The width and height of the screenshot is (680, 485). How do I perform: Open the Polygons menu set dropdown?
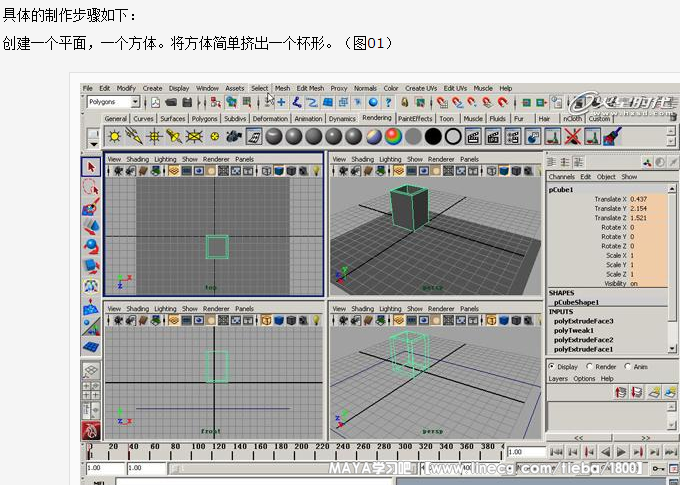click(x=135, y=102)
